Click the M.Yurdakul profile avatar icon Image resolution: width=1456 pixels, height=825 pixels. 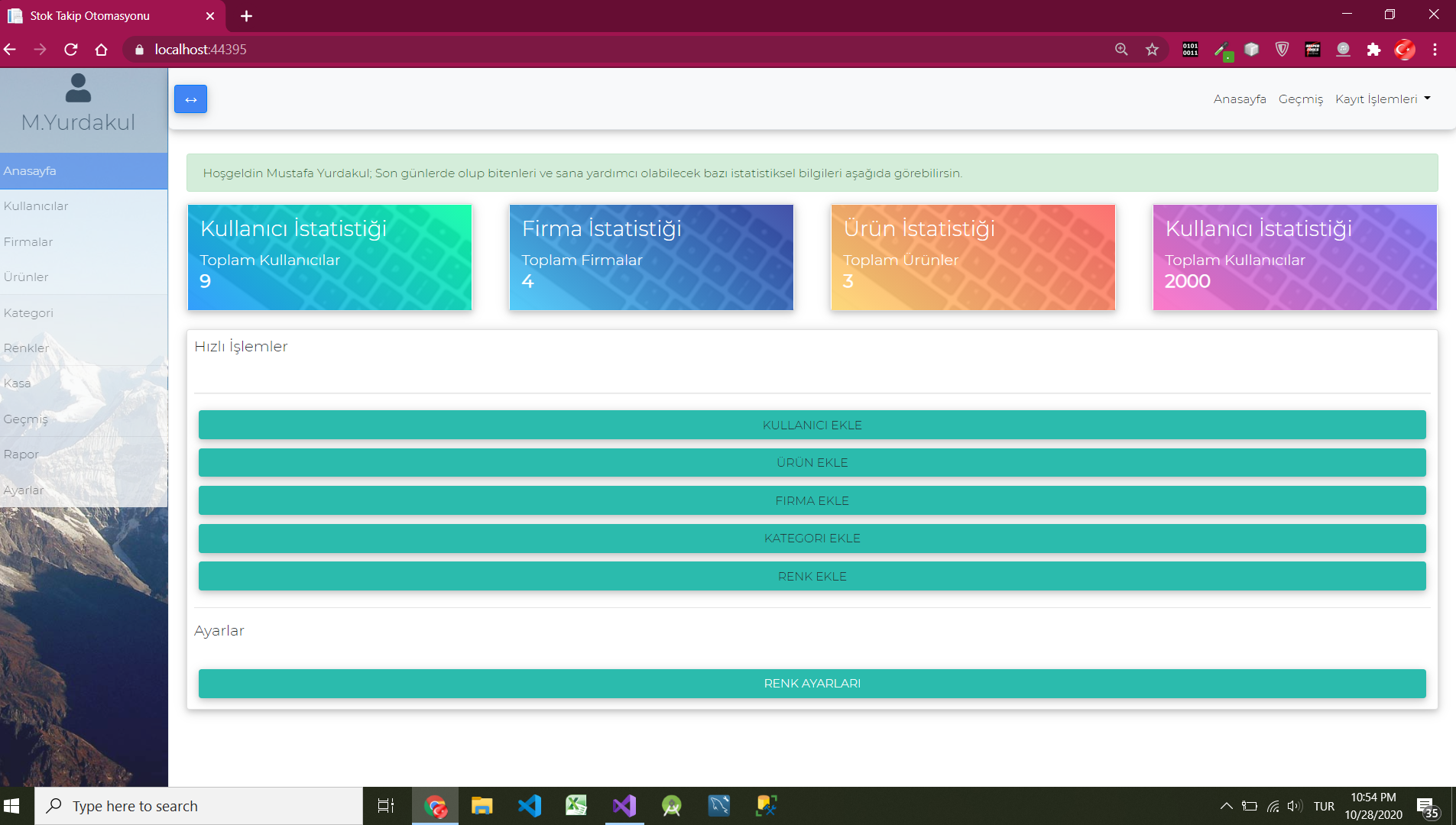click(76, 88)
